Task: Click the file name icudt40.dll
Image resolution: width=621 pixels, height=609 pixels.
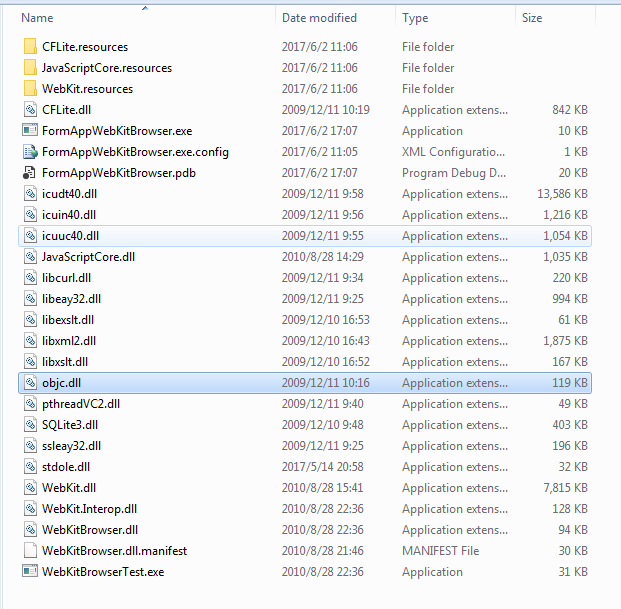Action: pos(69,194)
